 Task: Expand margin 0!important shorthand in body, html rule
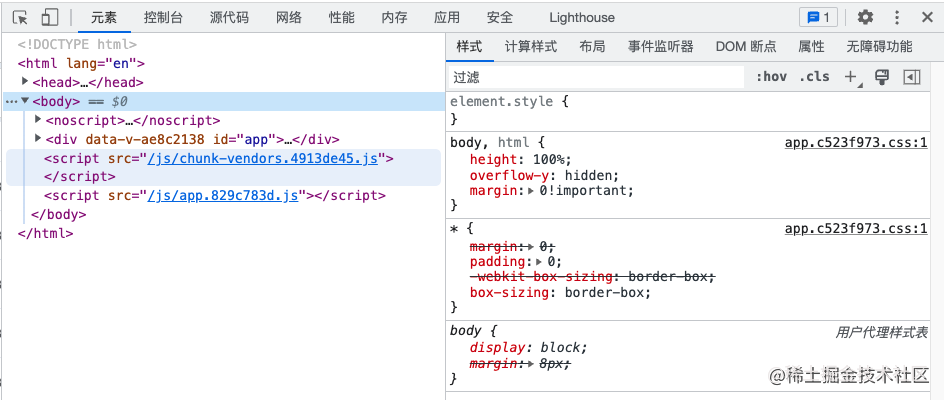[531, 191]
